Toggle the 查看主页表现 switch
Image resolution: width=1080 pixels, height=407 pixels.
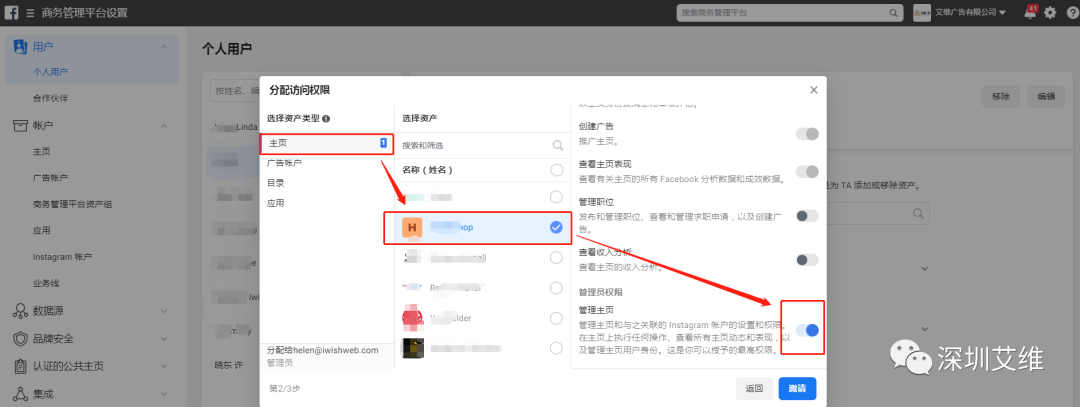click(807, 171)
